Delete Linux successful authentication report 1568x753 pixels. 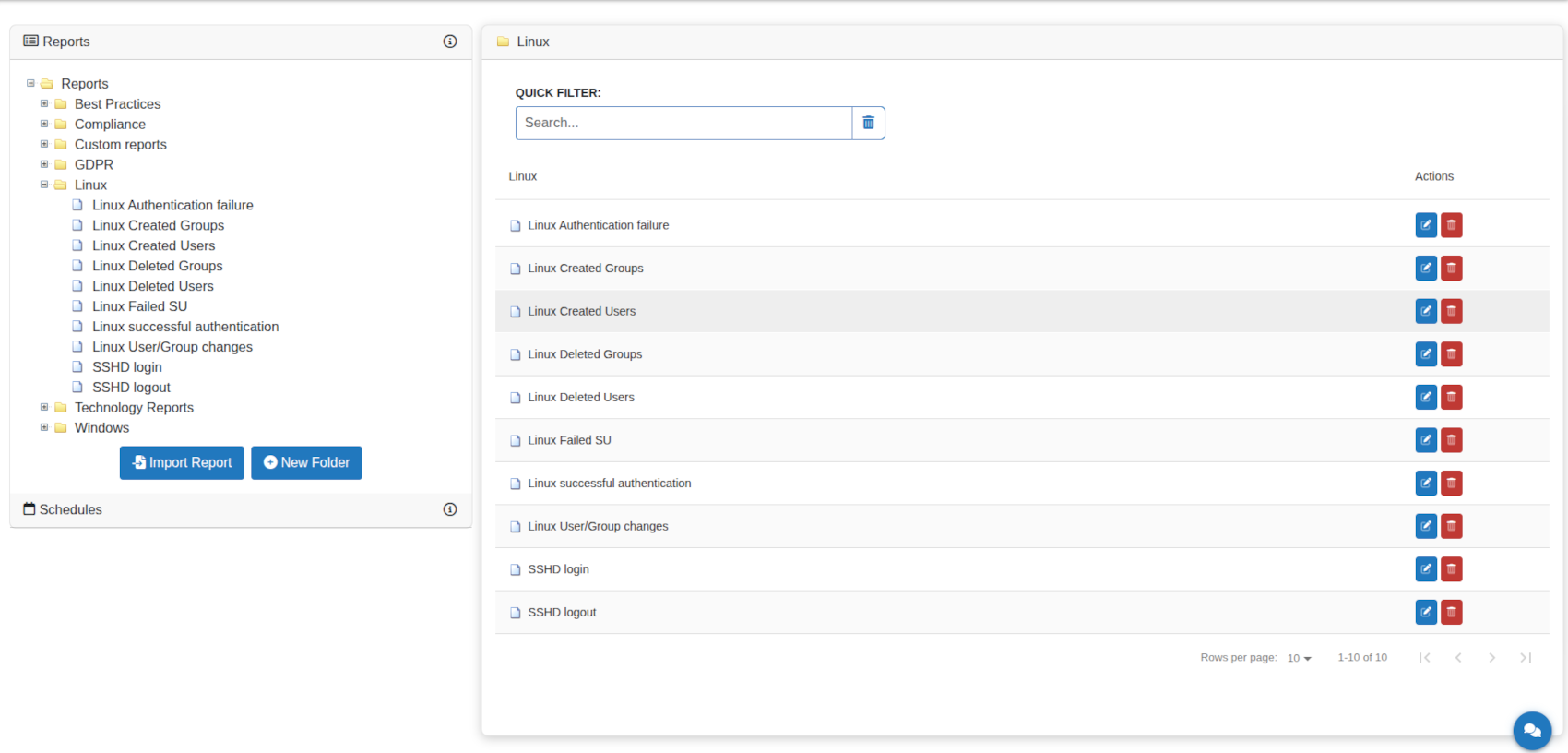1451,484
